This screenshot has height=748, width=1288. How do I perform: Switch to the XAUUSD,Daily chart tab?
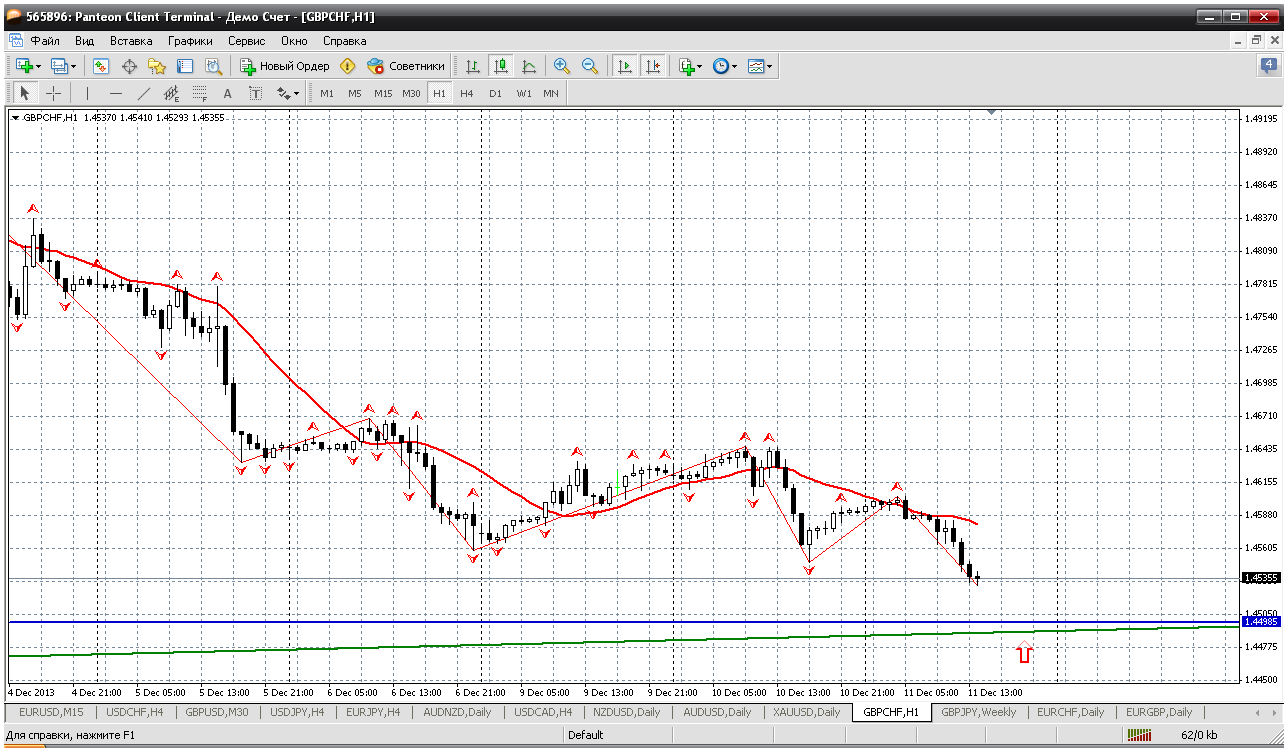tap(806, 712)
